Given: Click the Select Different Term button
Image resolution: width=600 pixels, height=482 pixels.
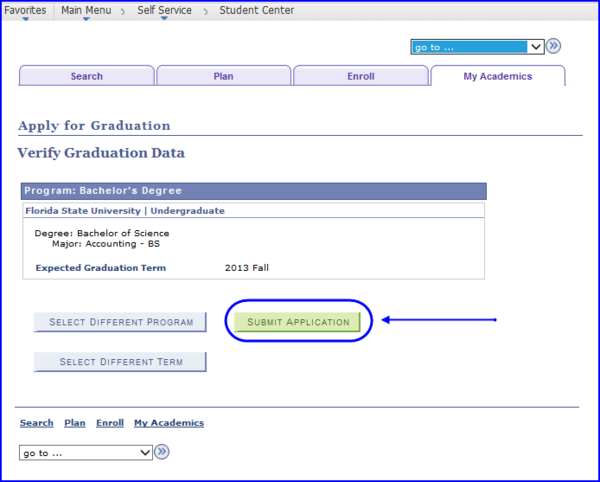Looking at the screenshot, I should 120,362.
